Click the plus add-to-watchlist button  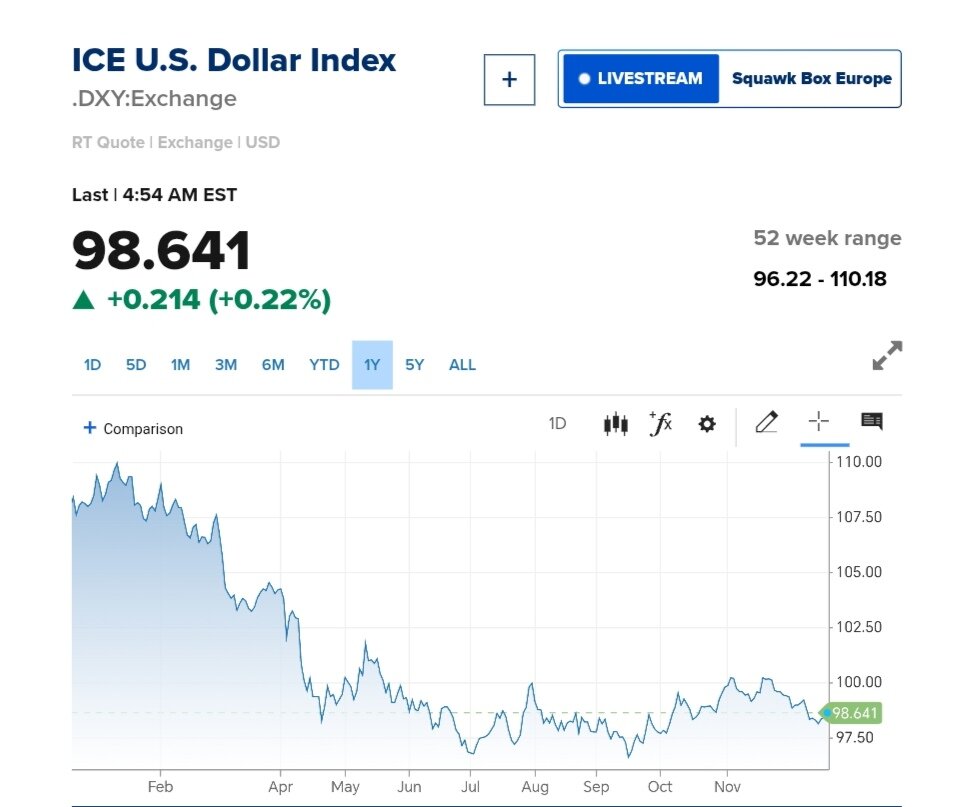coord(509,79)
